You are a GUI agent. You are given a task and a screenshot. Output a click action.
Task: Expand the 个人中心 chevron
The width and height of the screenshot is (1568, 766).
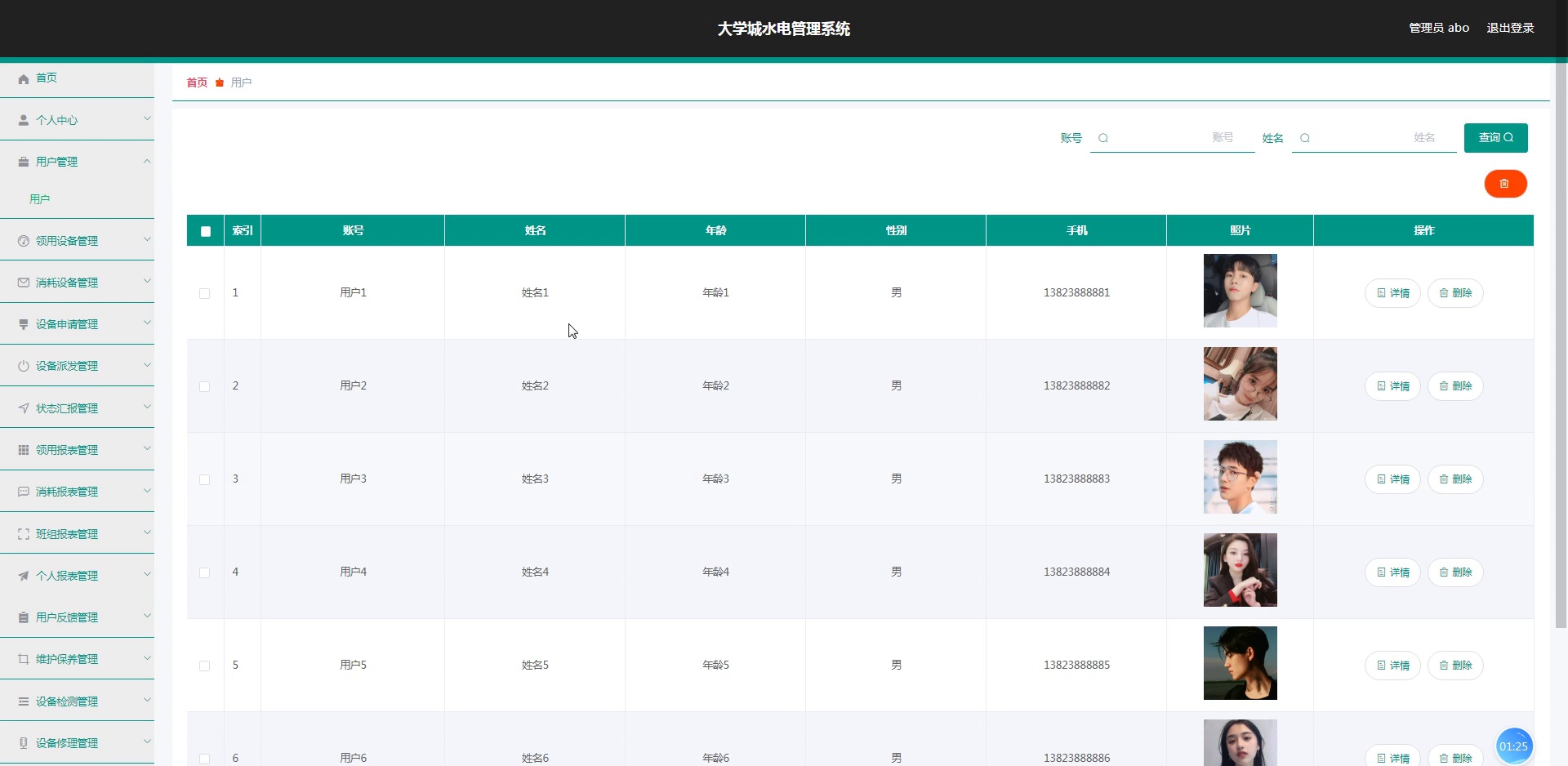click(x=147, y=118)
